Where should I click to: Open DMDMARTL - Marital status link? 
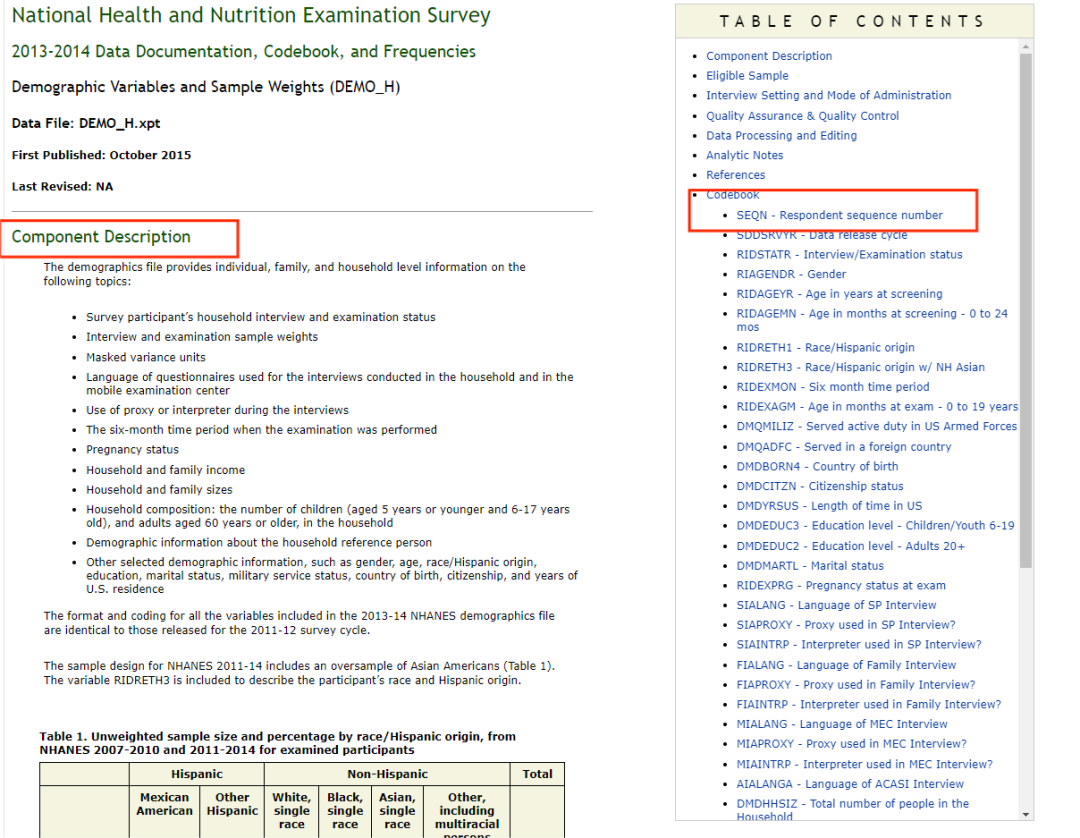pos(810,565)
